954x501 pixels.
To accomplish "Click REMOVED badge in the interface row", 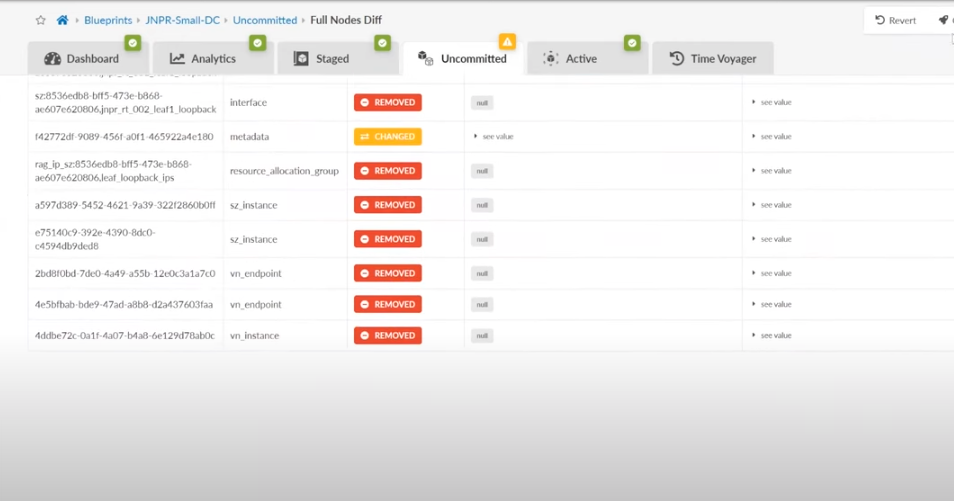I will point(388,102).
